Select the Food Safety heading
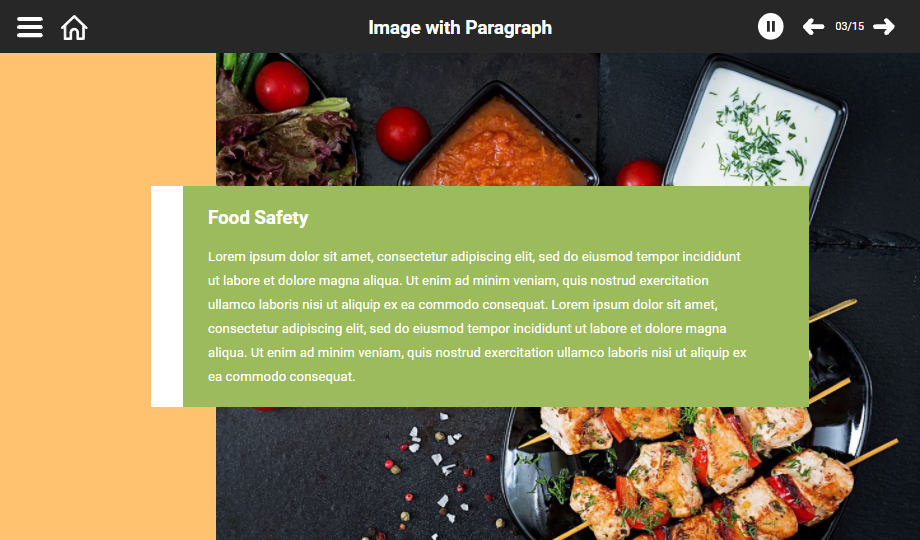Viewport: 920px width, 540px height. pos(258,218)
